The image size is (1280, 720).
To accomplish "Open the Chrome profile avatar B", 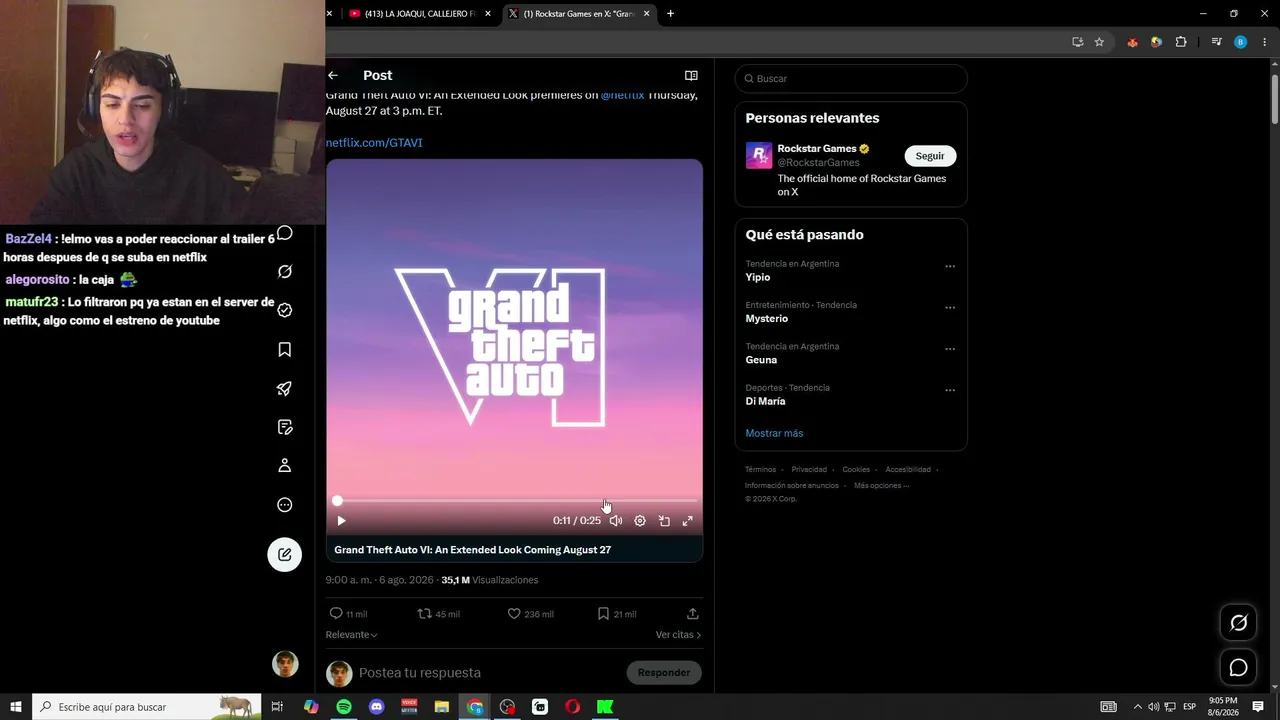I will (x=1241, y=42).
